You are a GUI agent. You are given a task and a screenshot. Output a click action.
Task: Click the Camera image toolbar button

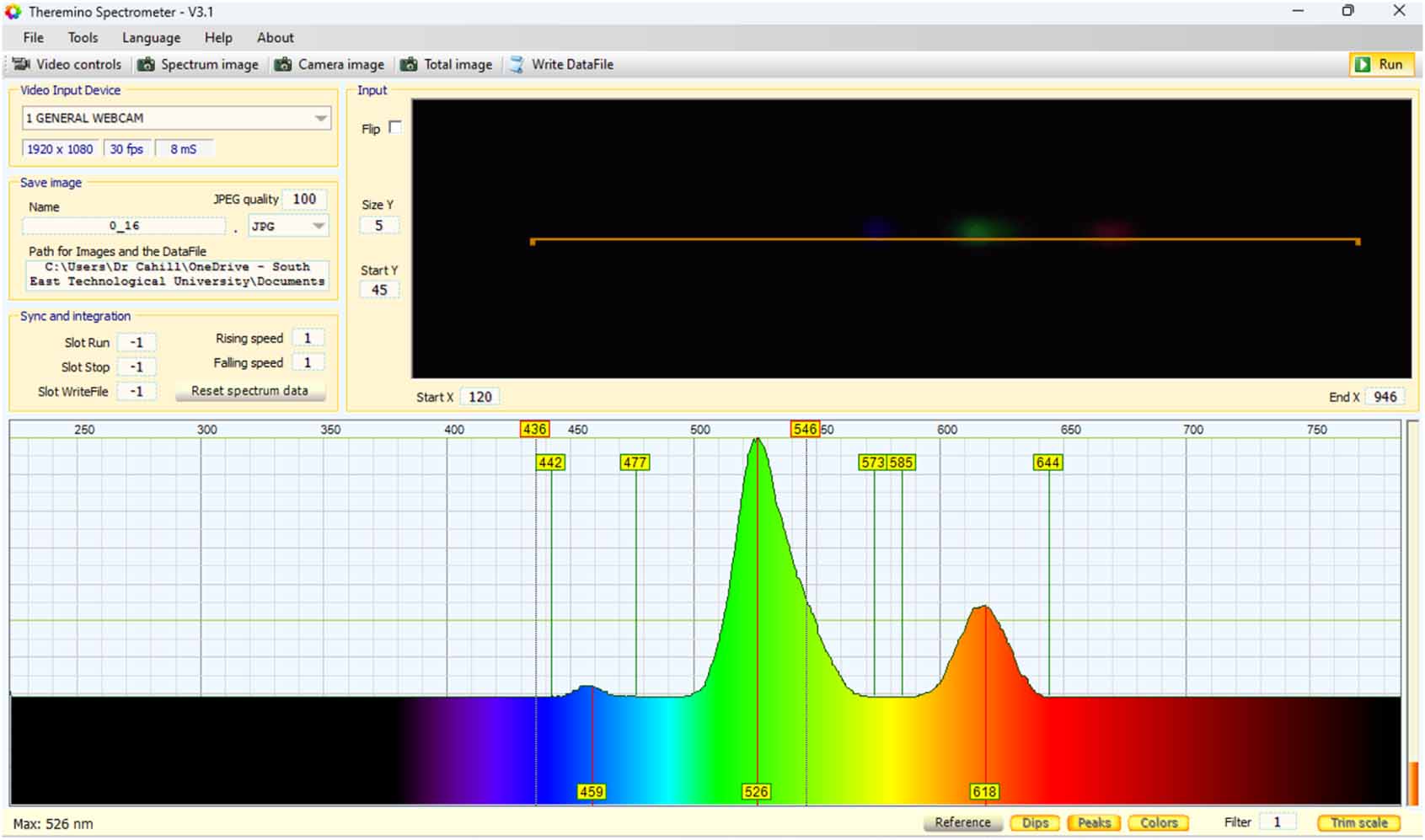point(329,64)
